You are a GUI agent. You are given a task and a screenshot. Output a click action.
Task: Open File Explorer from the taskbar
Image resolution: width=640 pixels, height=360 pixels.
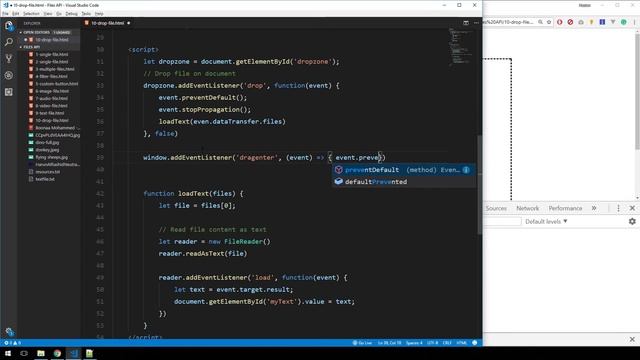point(41,353)
